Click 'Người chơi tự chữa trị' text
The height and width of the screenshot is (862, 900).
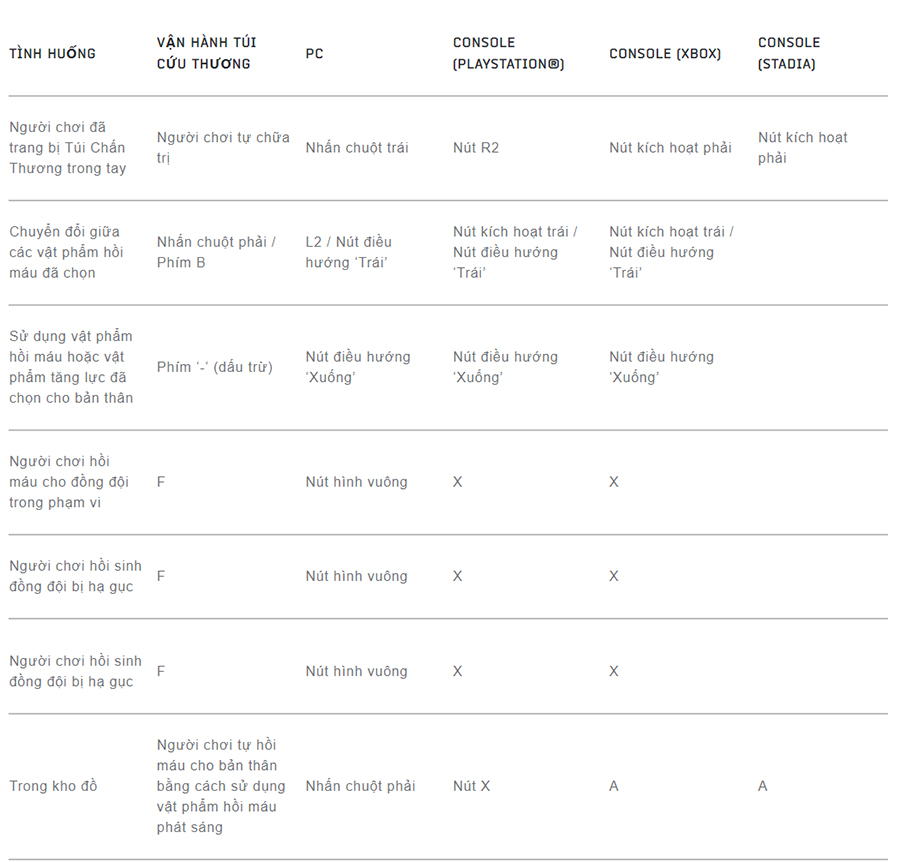223,147
